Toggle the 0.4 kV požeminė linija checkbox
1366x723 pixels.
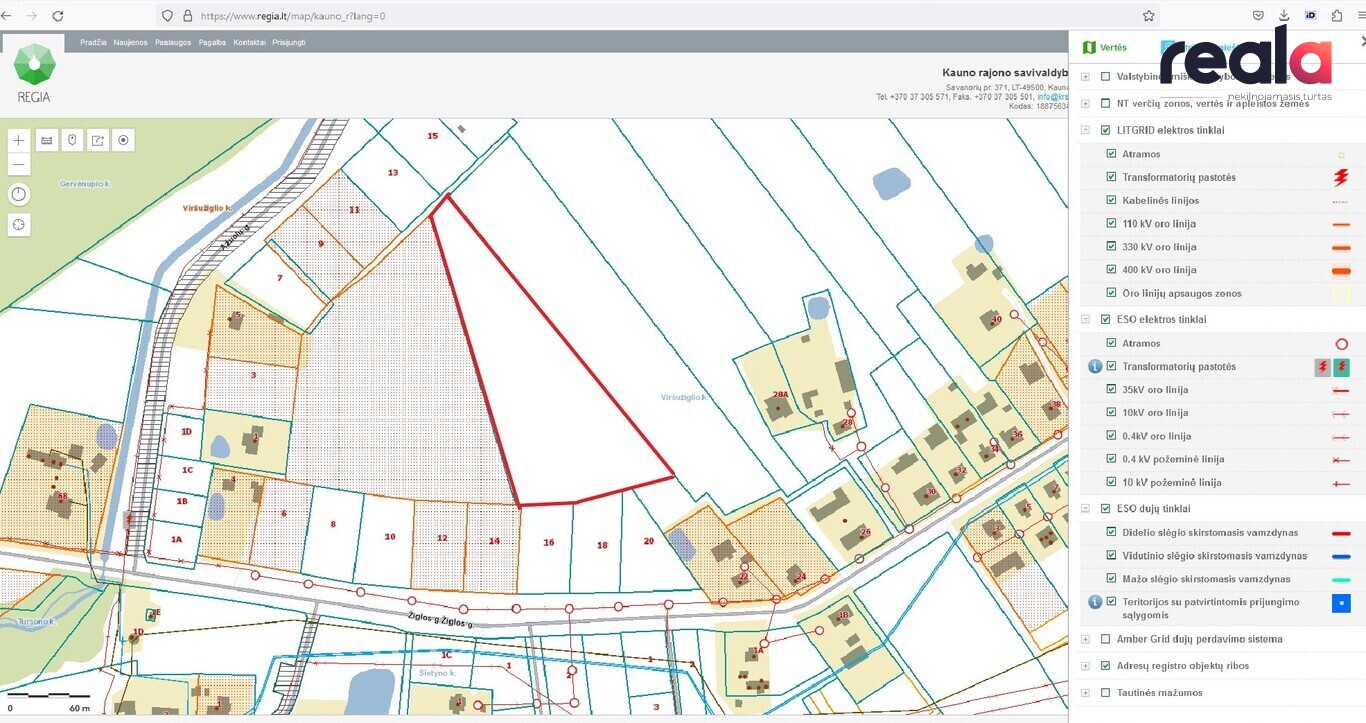pos(1112,459)
